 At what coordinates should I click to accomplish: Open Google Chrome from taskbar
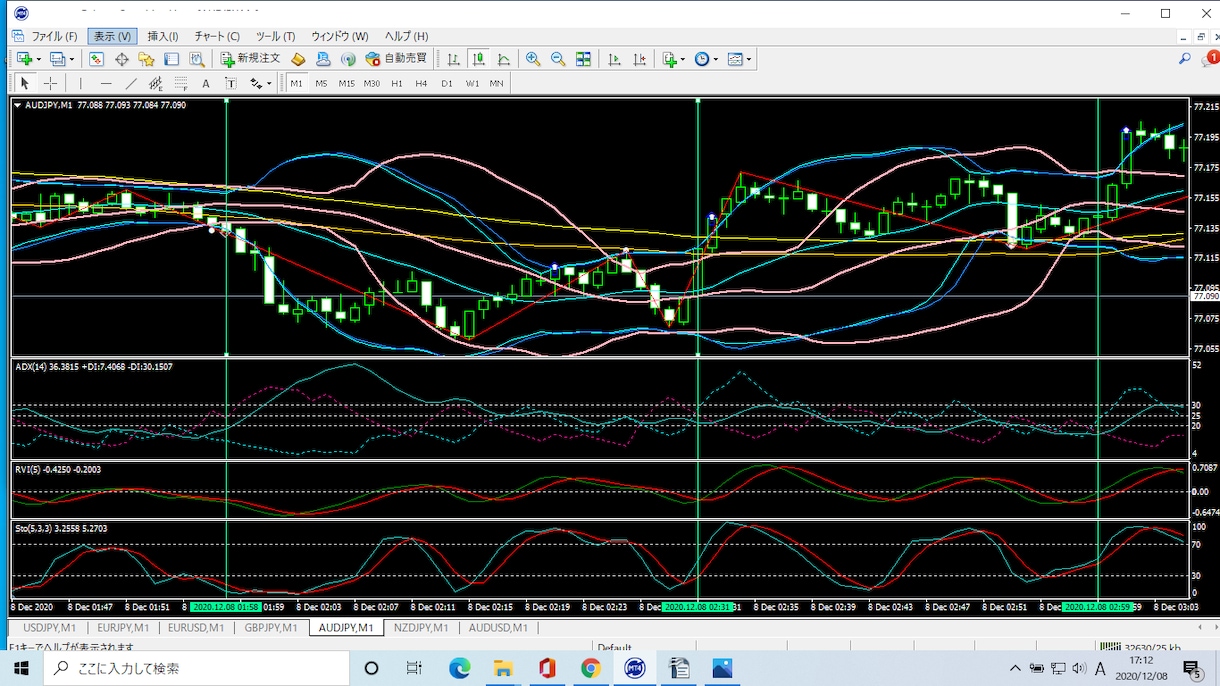[591, 668]
